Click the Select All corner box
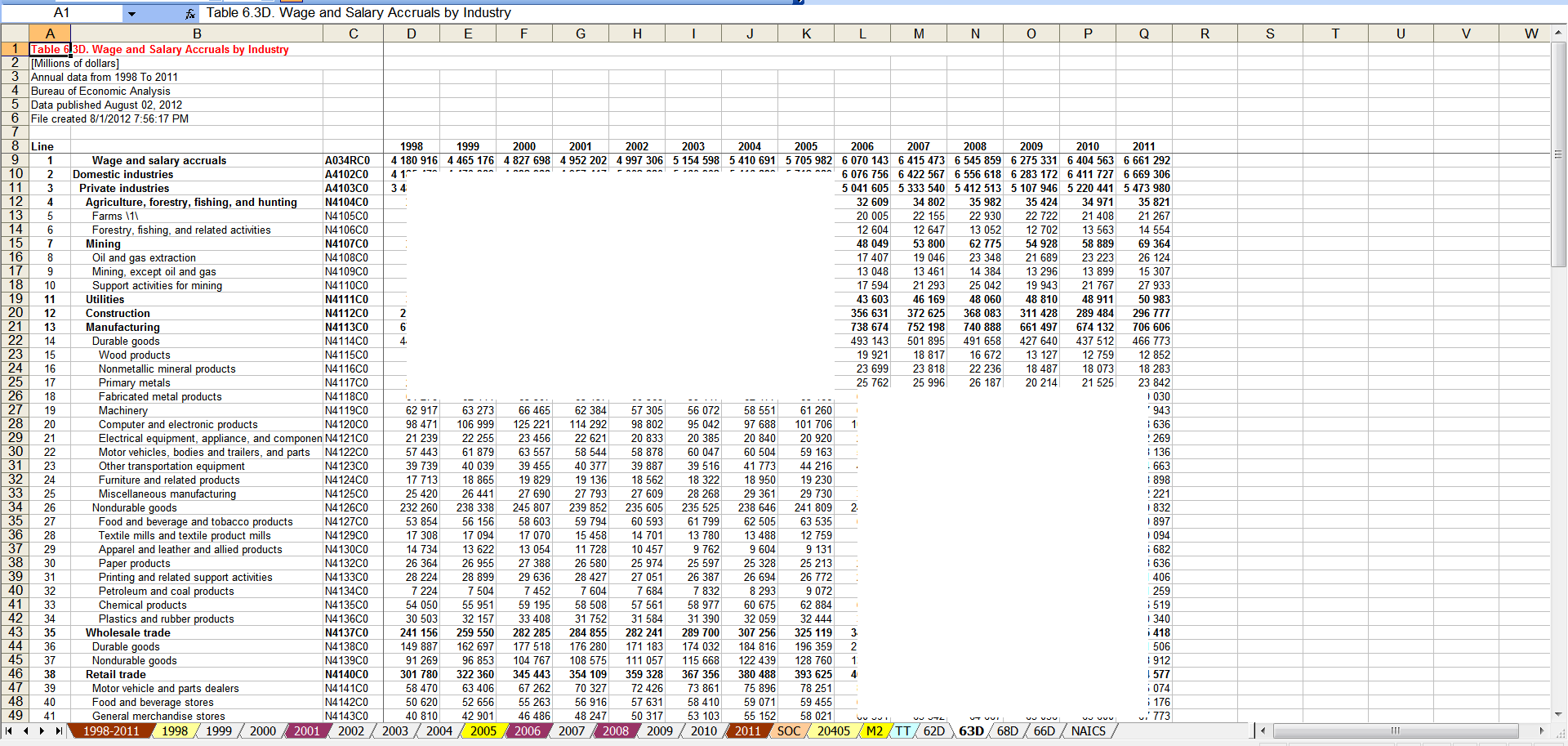 [x=14, y=34]
